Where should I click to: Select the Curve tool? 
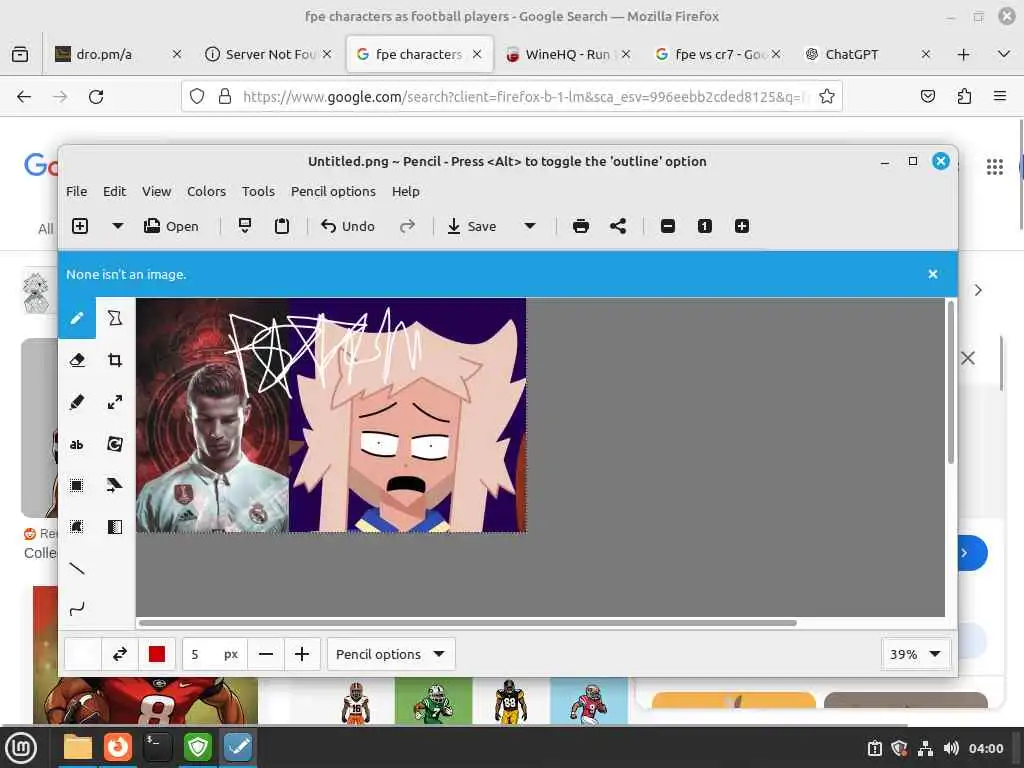(76, 609)
